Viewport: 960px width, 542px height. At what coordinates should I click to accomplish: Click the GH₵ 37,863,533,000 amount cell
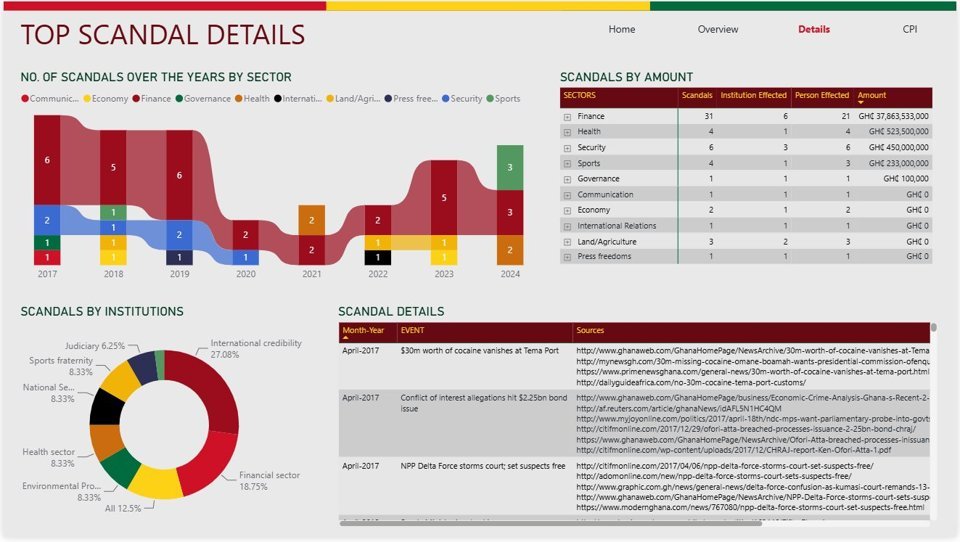tap(893, 116)
